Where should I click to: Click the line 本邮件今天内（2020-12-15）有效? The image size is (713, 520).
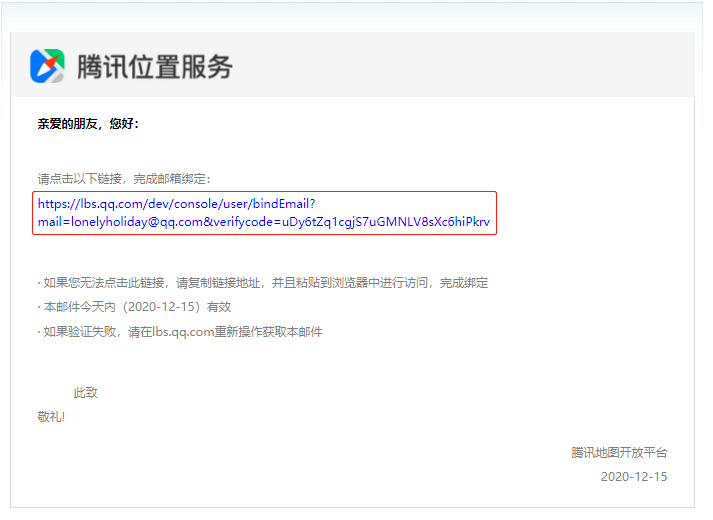(134, 307)
